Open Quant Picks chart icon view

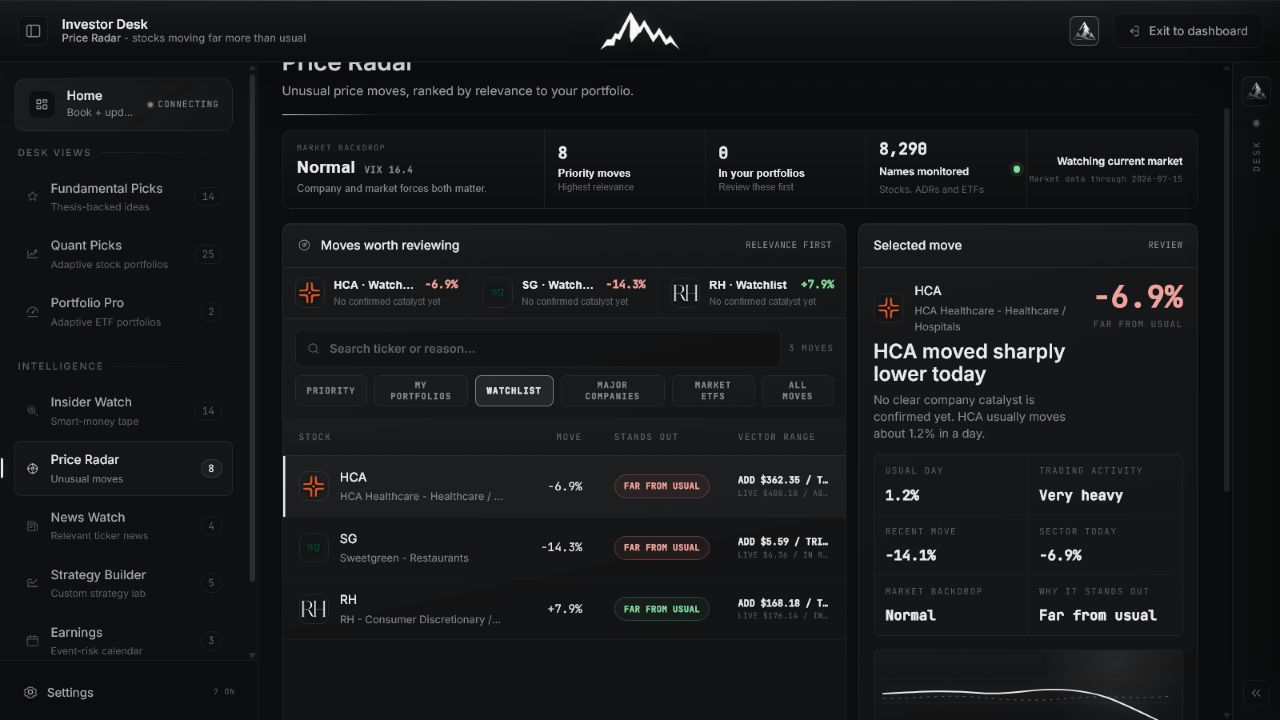tap(32, 254)
